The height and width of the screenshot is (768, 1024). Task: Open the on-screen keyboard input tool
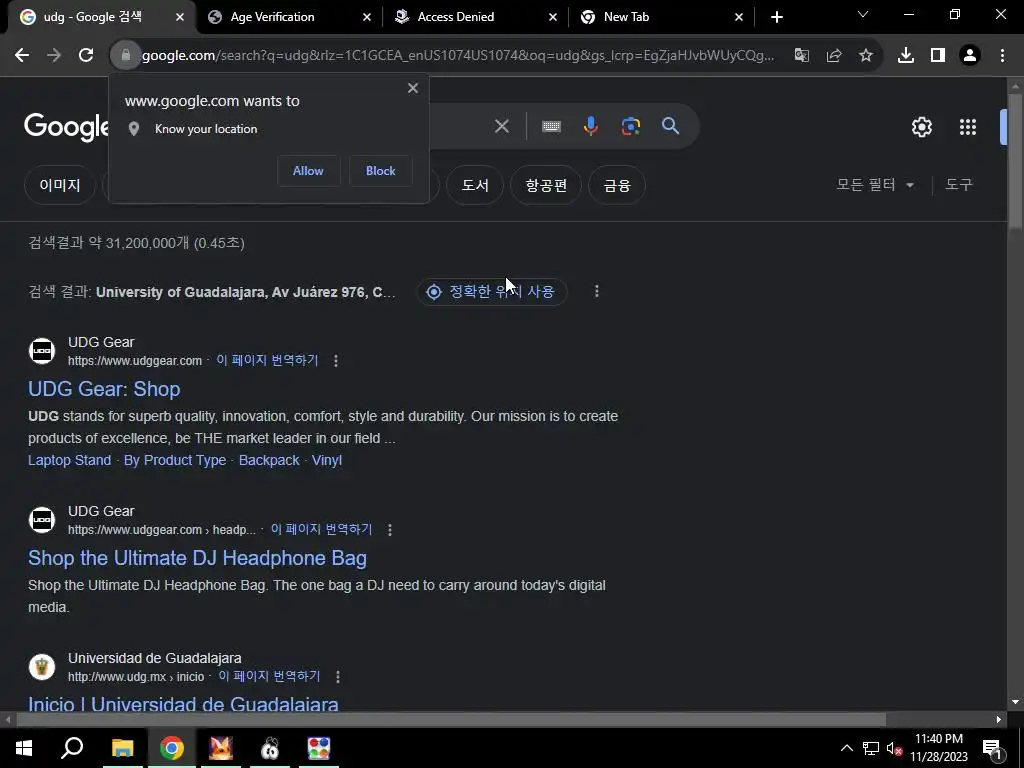(551, 126)
